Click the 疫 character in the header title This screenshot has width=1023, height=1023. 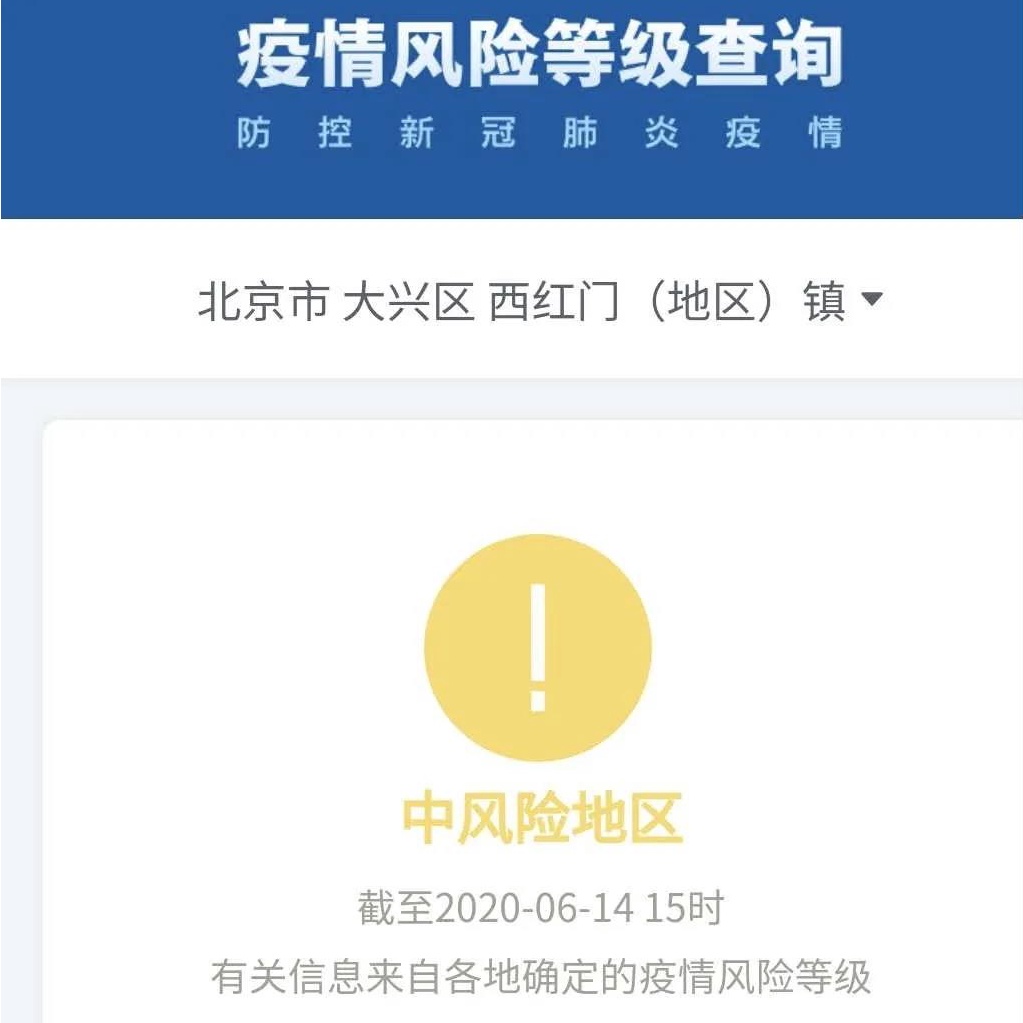pos(273,53)
